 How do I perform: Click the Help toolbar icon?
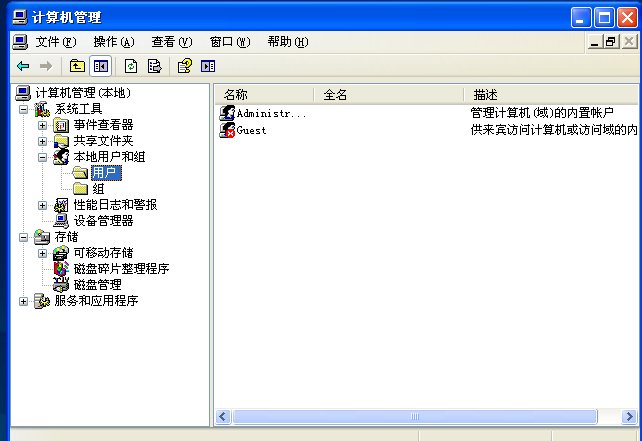click(184, 66)
